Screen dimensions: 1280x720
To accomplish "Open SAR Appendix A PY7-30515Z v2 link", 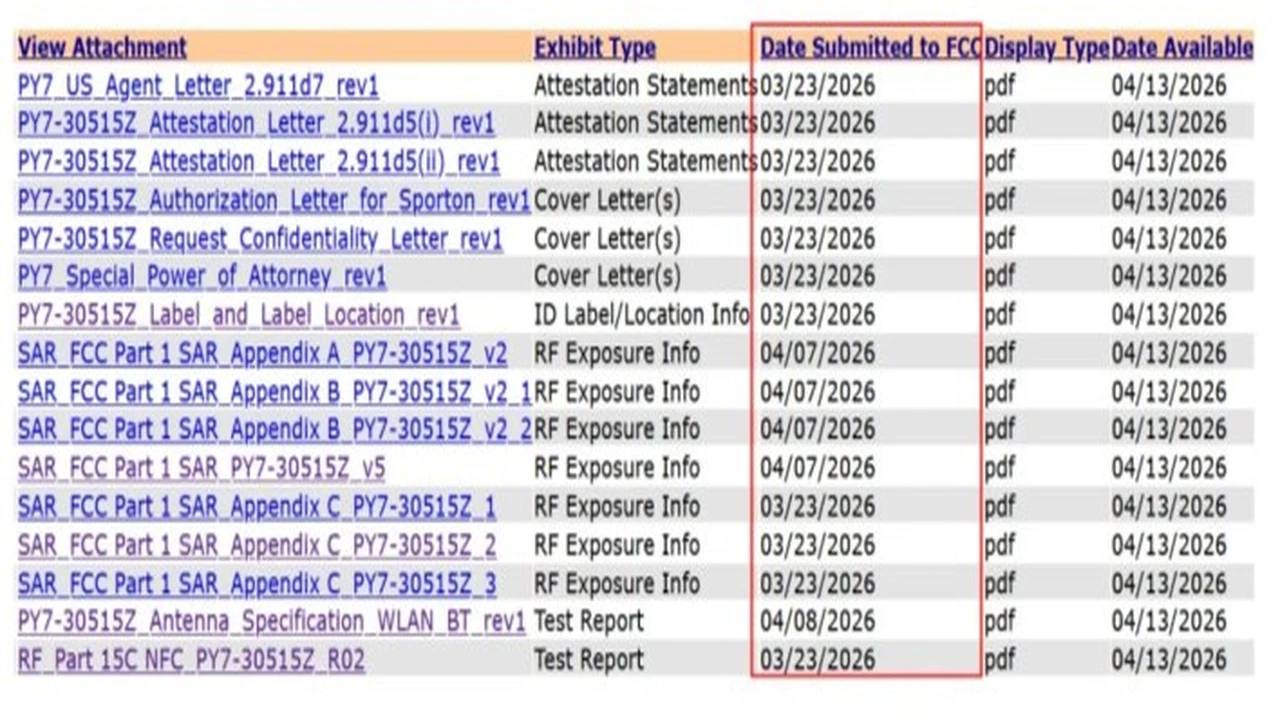I will pyautogui.click(x=262, y=354).
